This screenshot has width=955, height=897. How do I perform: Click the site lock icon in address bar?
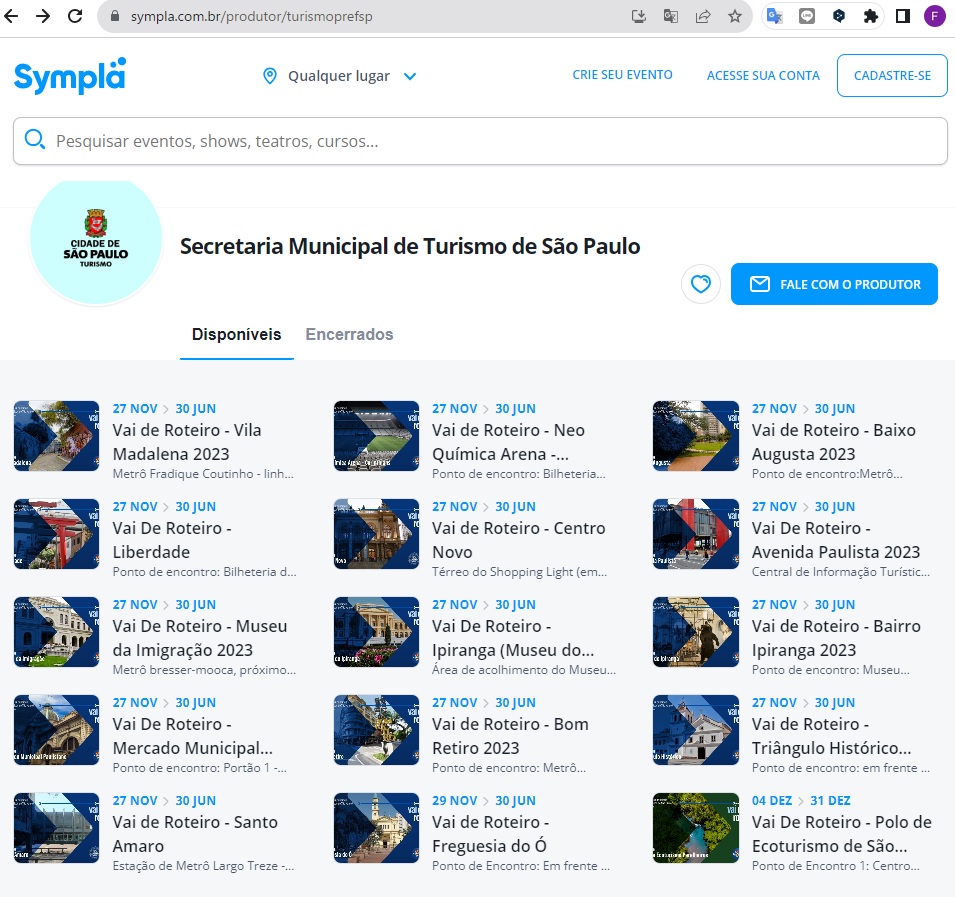[115, 16]
